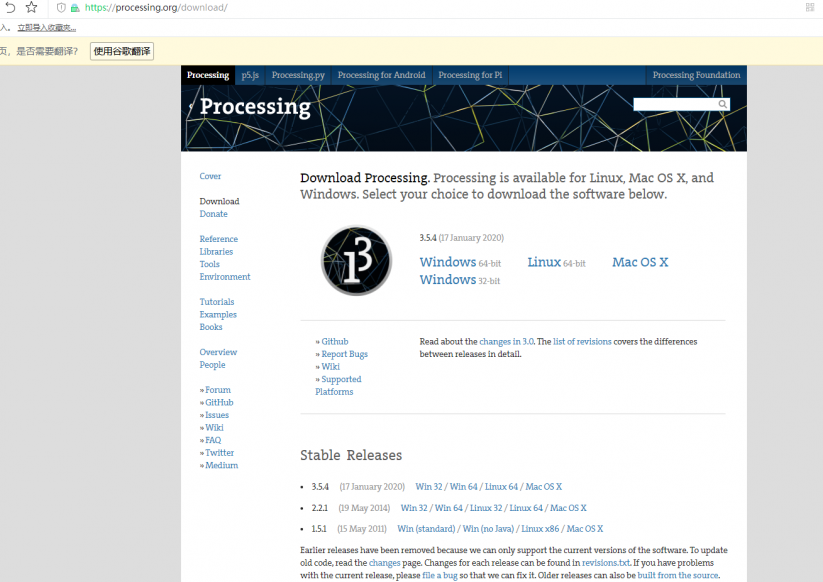The width and height of the screenshot is (823, 582).
Task: Download 3.5.4 Win 32 stable release
Action: pos(429,487)
